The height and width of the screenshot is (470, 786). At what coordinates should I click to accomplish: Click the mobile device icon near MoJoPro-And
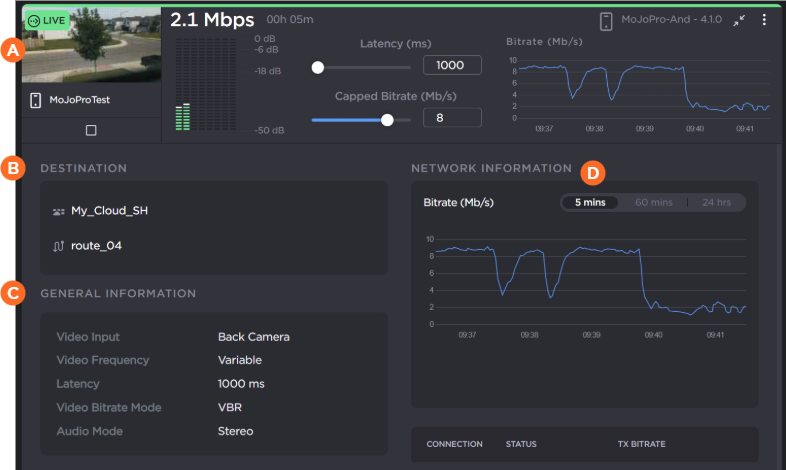605,20
